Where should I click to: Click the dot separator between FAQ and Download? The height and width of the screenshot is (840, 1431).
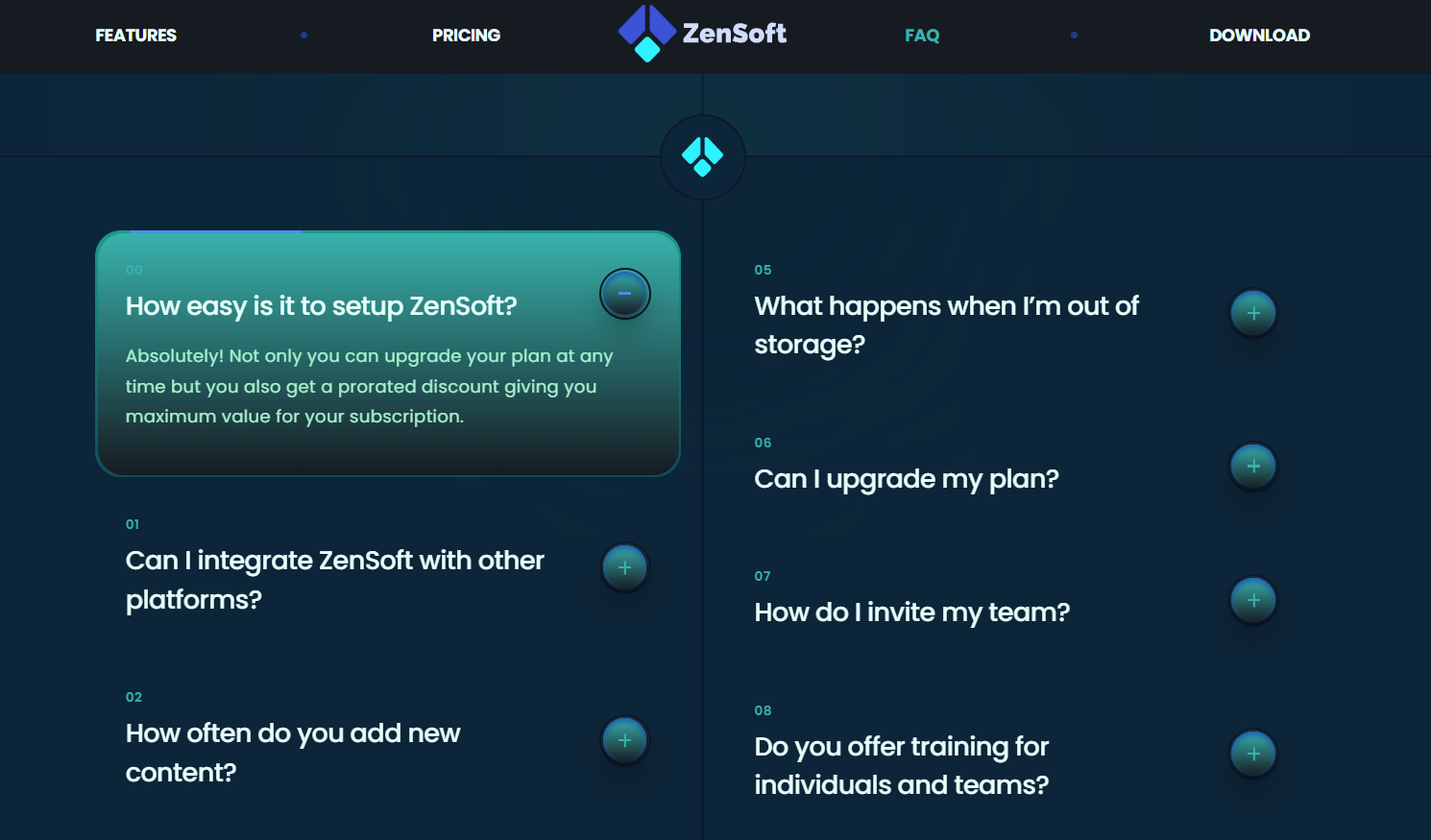[1074, 36]
